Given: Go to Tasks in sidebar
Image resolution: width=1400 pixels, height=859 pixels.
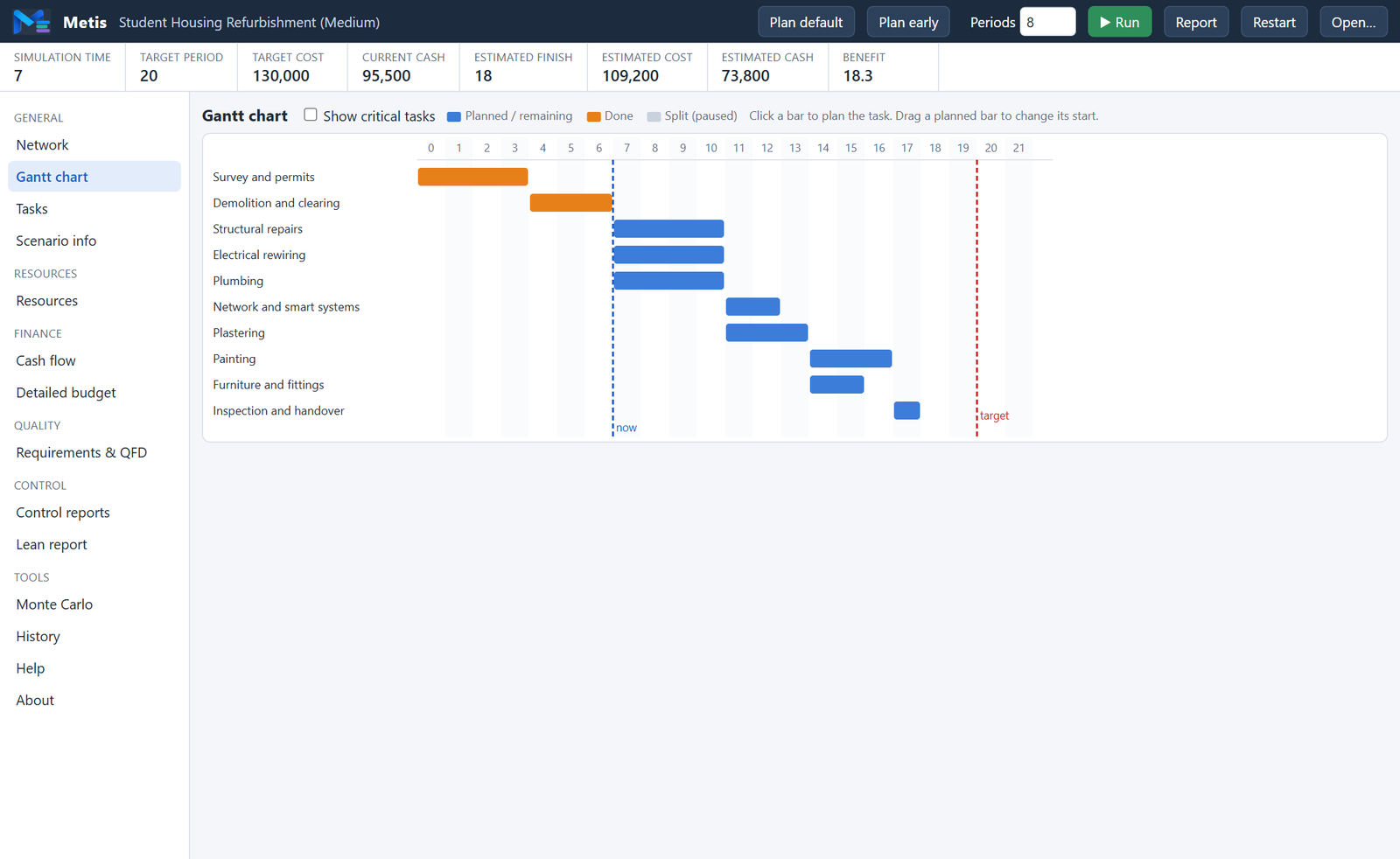Looking at the screenshot, I should pyautogui.click(x=94, y=209).
